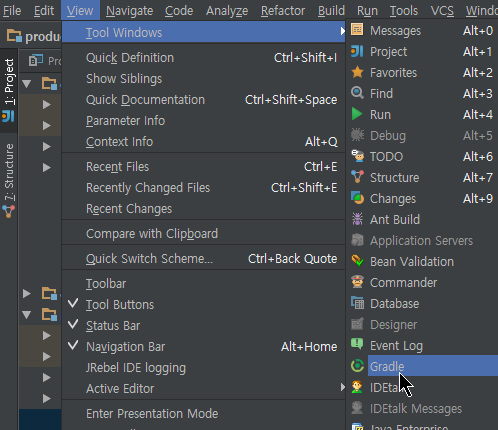This screenshot has height=430, width=498.
Task: Open the Build menu
Action: [331, 11]
